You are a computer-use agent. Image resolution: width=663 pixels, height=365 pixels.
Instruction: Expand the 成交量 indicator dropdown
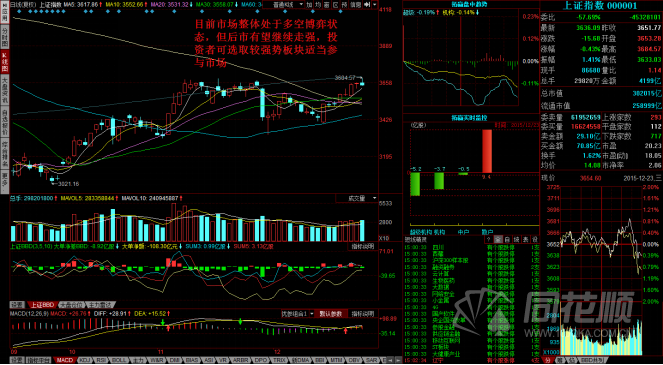pyautogui.click(x=356, y=198)
